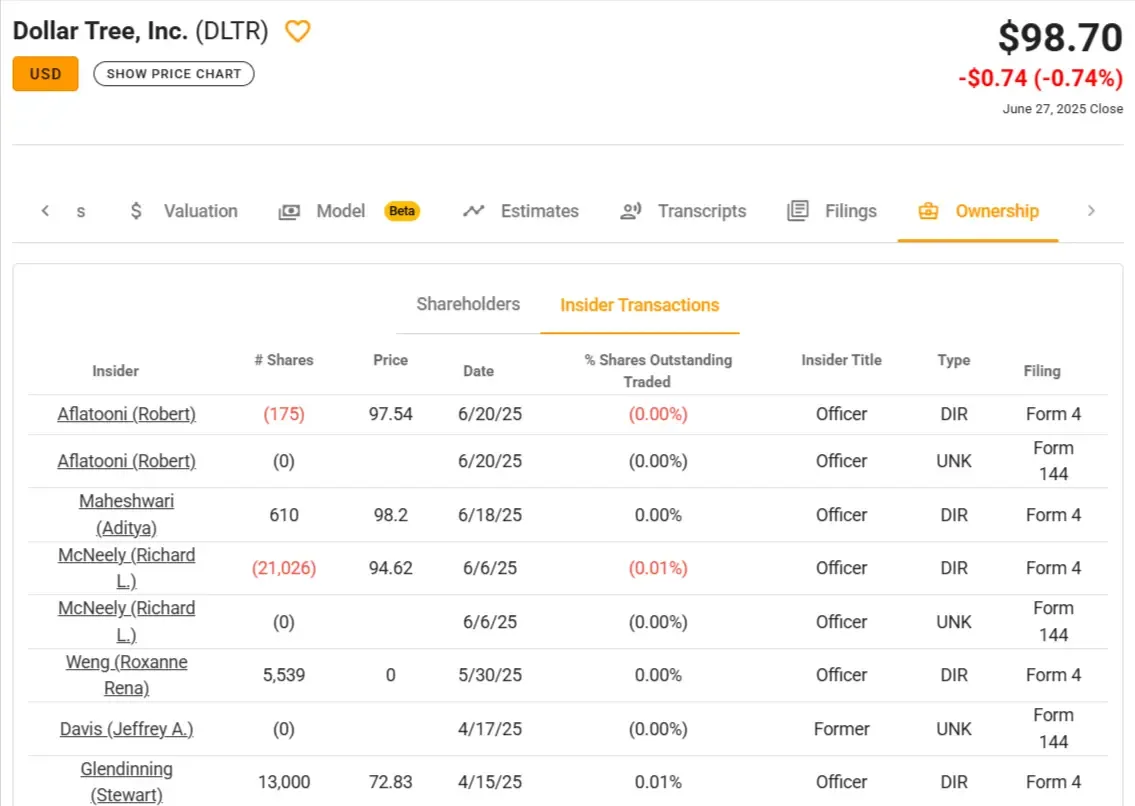Click the -$0.74 (-0.74%) price change

pos(1041,77)
